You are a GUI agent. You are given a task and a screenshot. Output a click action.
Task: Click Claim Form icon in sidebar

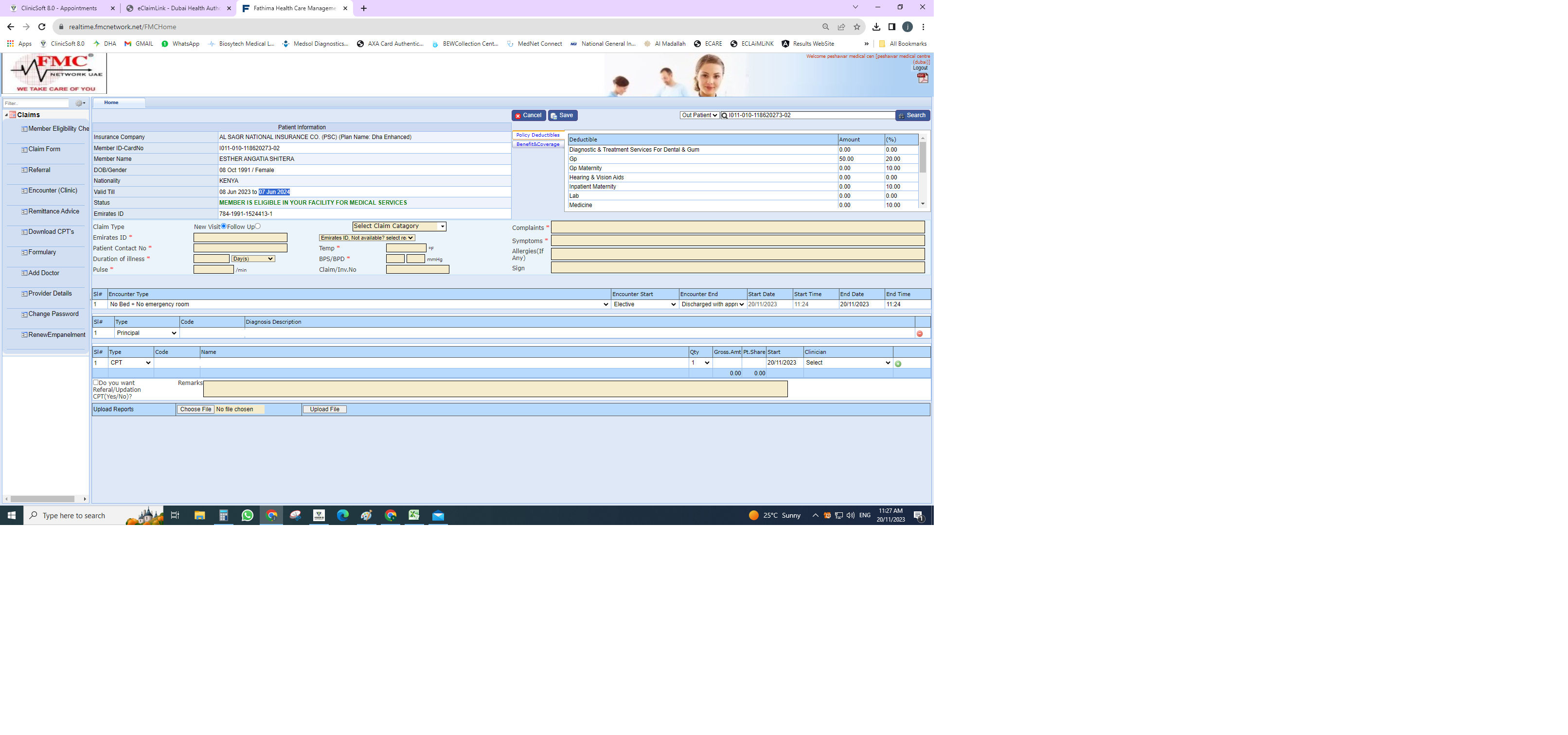tap(24, 150)
